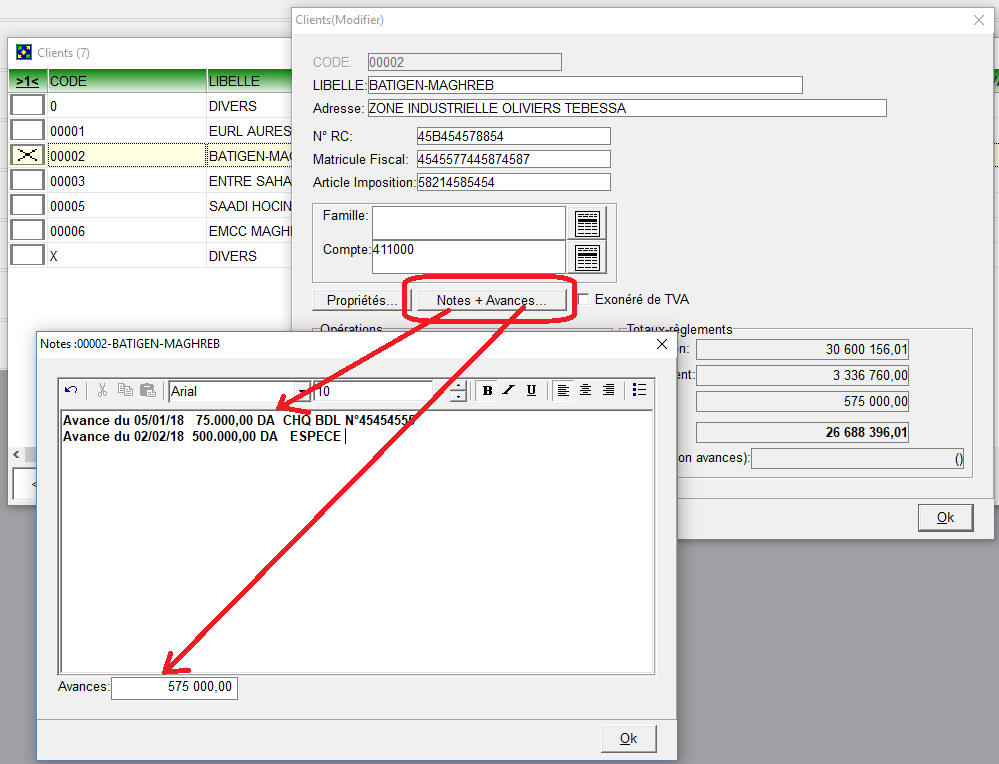This screenshot has height=764, width=999.
Task: Click the Cut scissors icon
Action: coord(102,391)
